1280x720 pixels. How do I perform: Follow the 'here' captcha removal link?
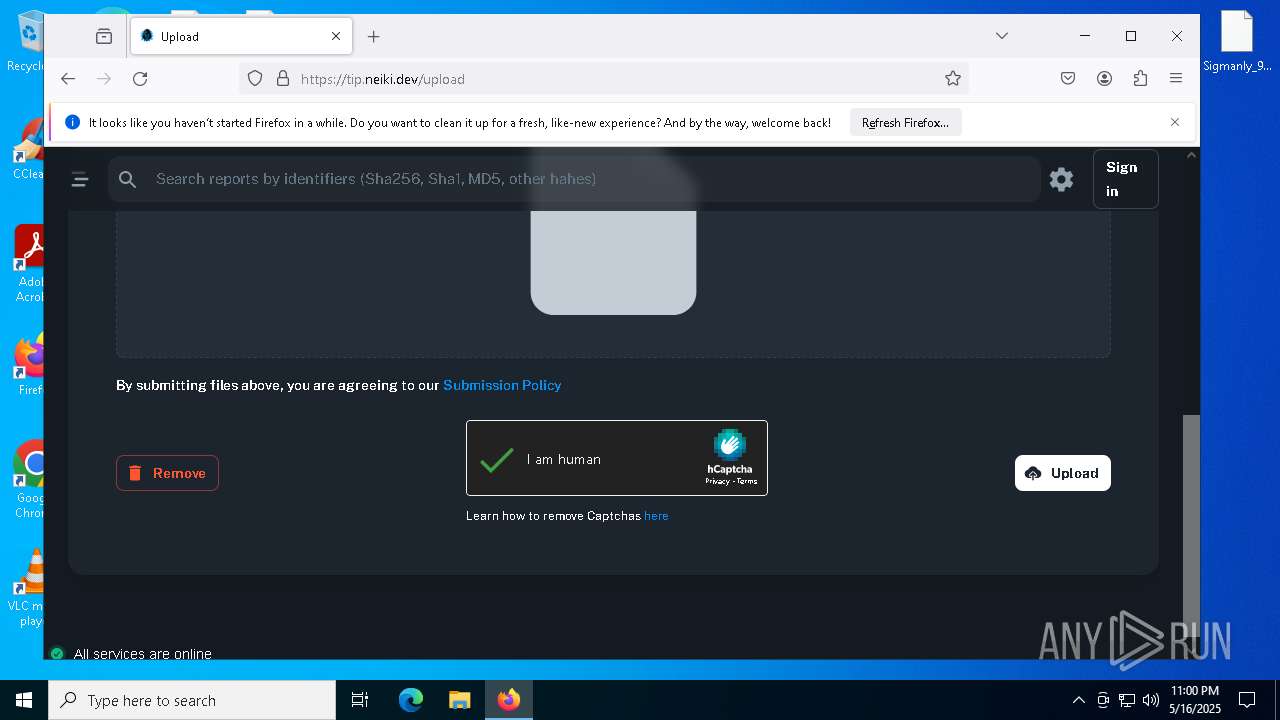coord(656,516)
